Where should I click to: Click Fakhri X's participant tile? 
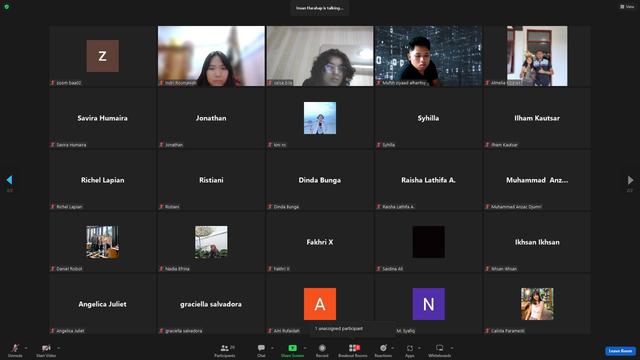tap(320, 242)
